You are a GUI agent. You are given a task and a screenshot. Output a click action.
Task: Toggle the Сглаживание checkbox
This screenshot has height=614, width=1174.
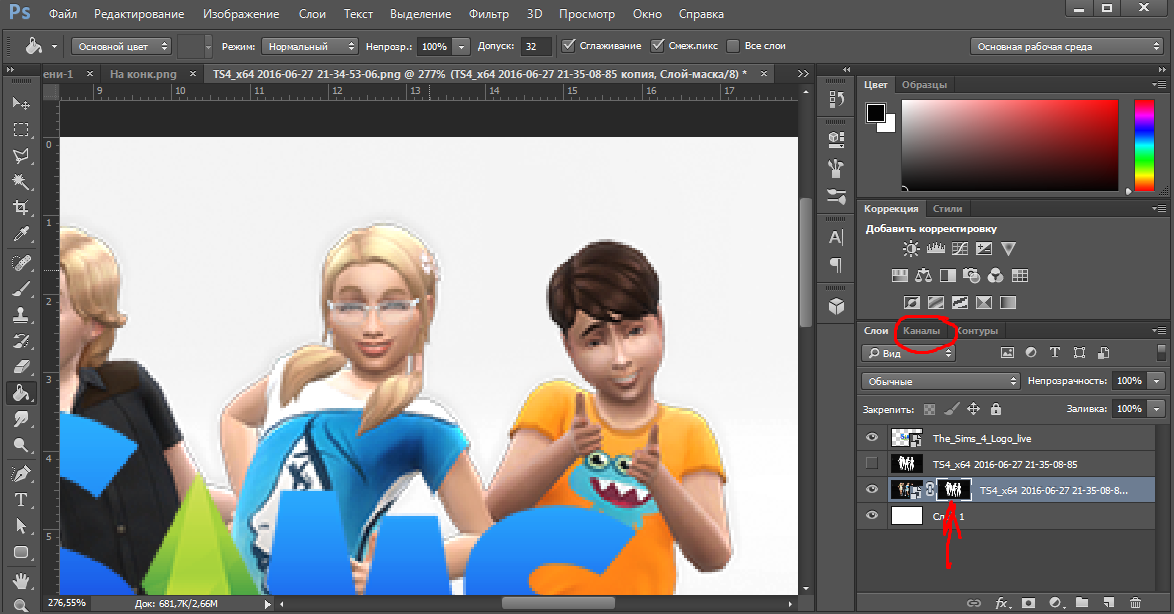pos(569,46)
